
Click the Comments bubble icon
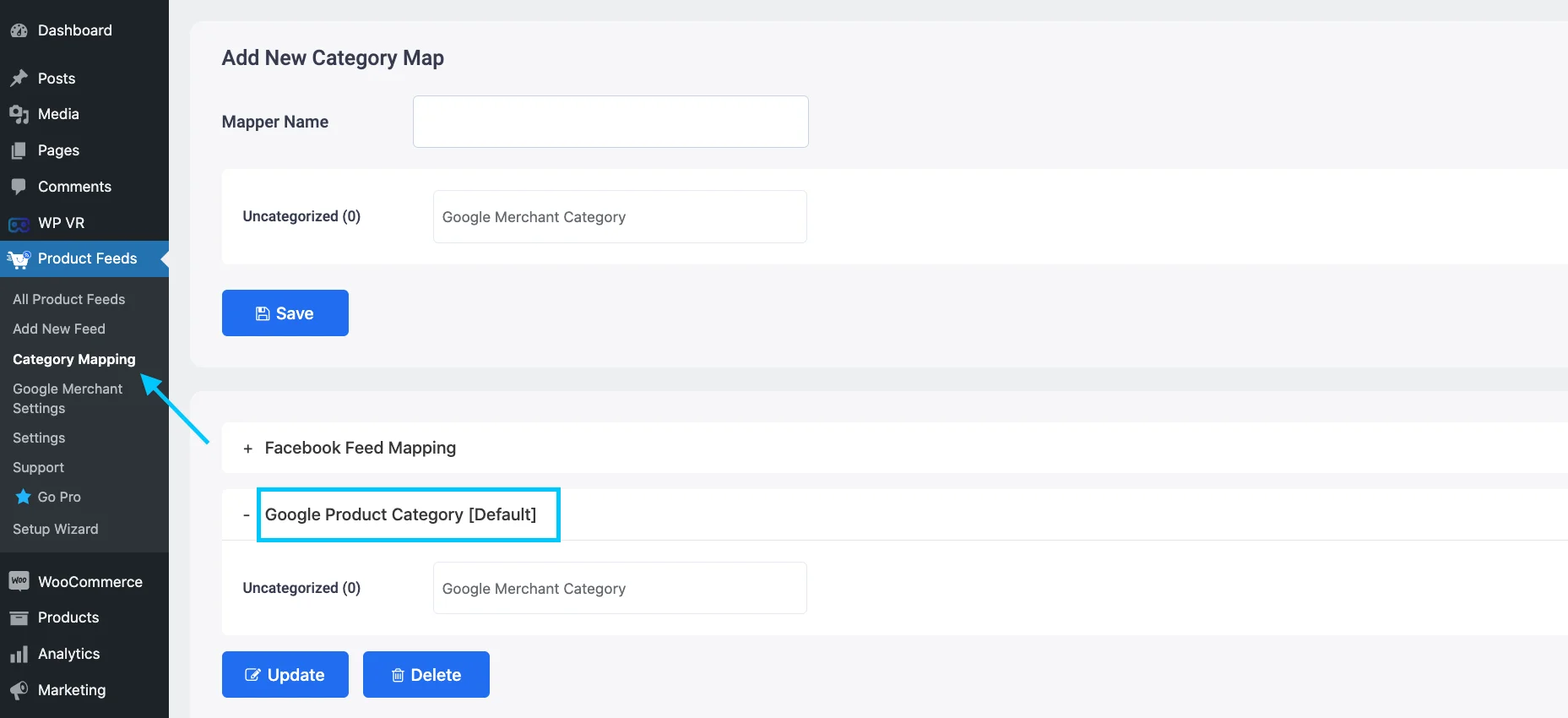(19, 187)
